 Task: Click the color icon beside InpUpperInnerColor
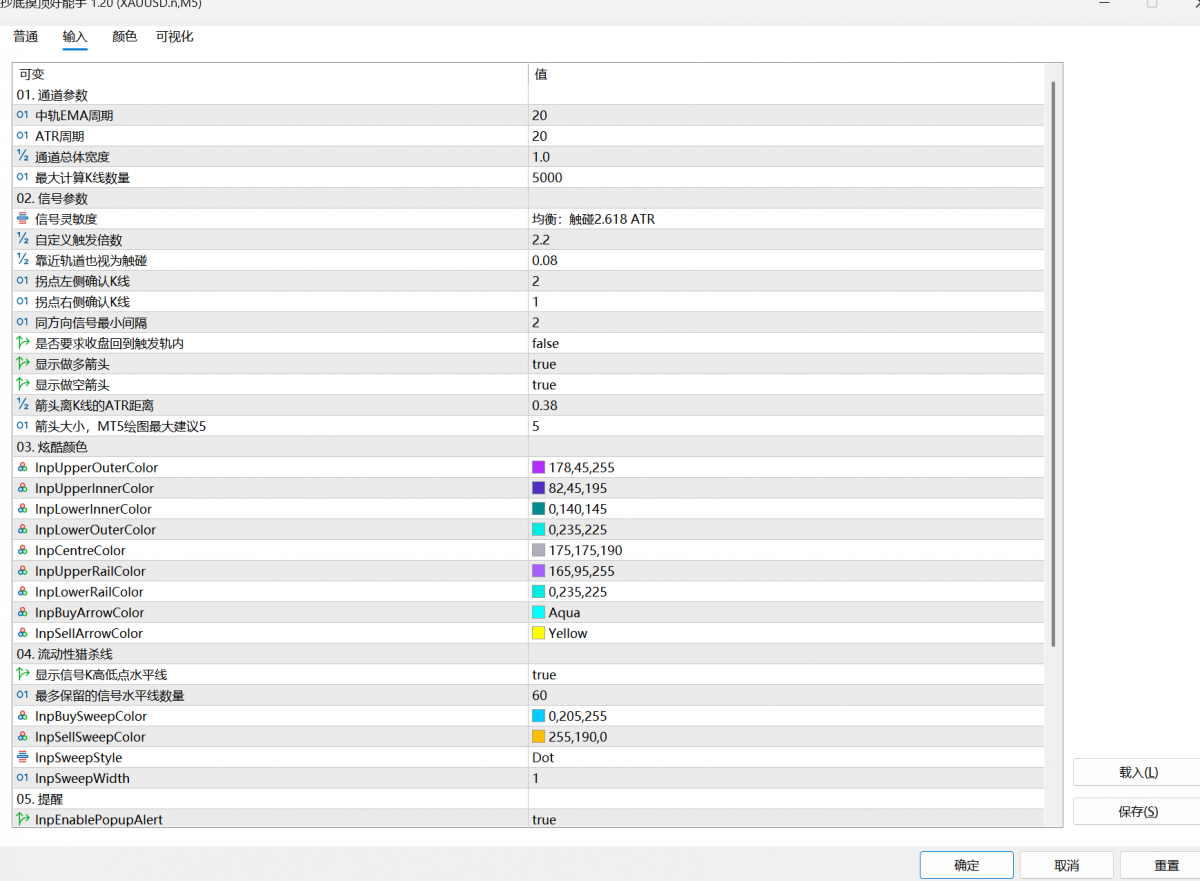(x=23, y=488)
